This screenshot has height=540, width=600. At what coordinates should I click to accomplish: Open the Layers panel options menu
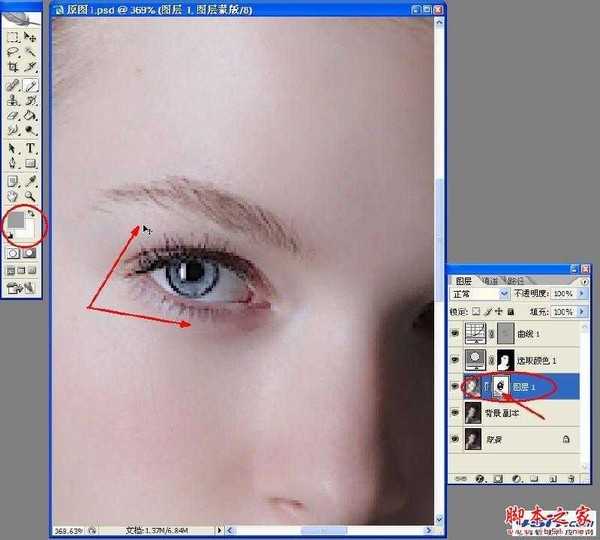pos(585,282)
